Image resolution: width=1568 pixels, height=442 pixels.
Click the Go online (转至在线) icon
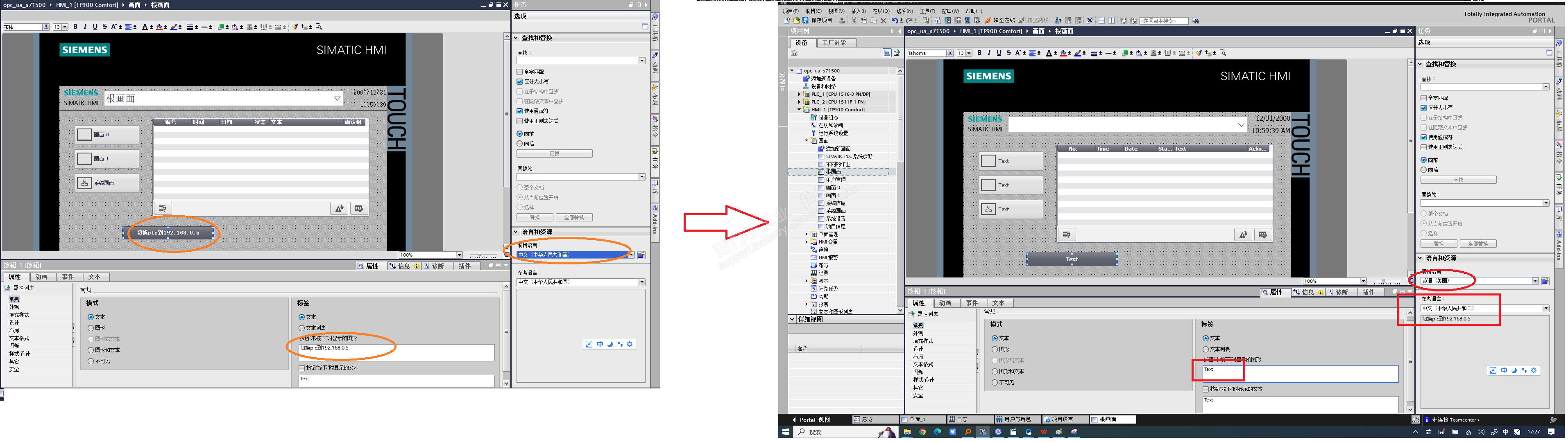[988, 21]
